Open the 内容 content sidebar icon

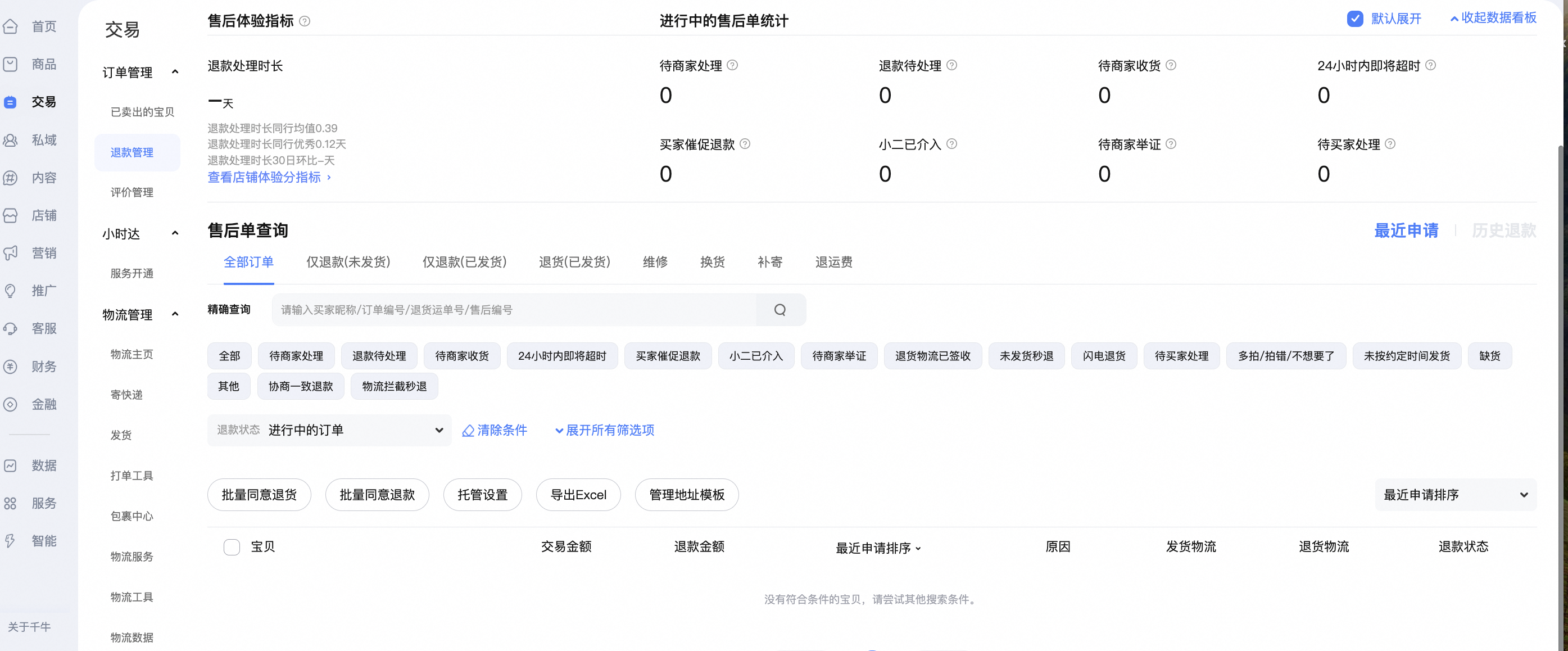point(10,178)
